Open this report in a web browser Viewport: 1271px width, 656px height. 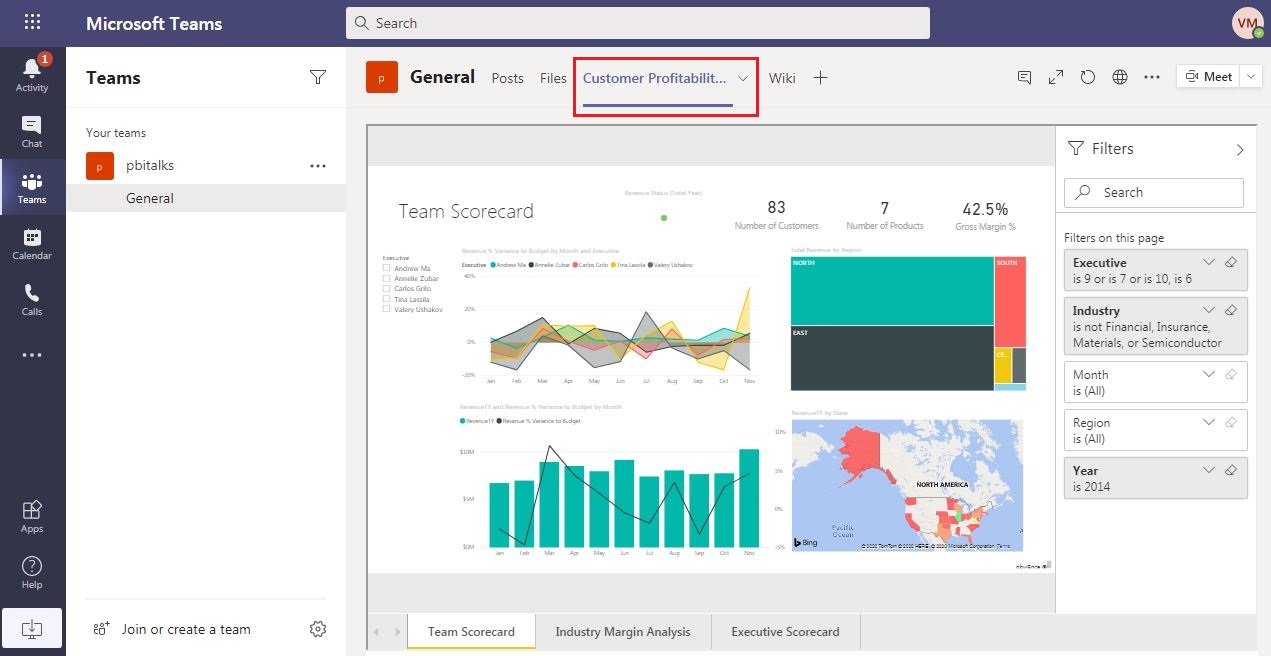pos(1119,76)
